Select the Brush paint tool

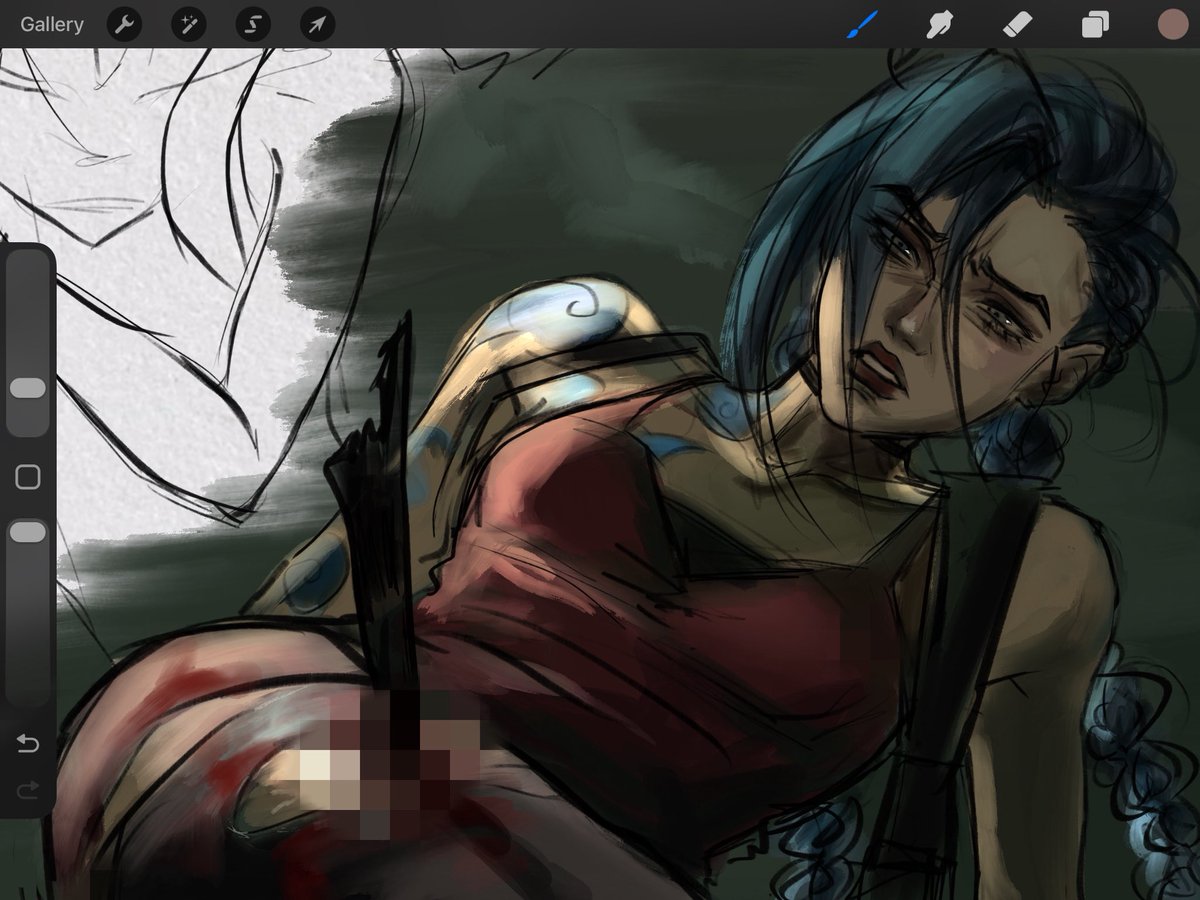(x=862, y=24)
